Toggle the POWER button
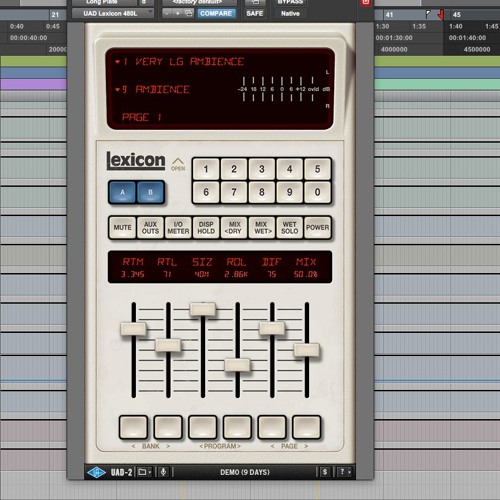The height and width of the screenshot is (500, 500). coord(317,227)
